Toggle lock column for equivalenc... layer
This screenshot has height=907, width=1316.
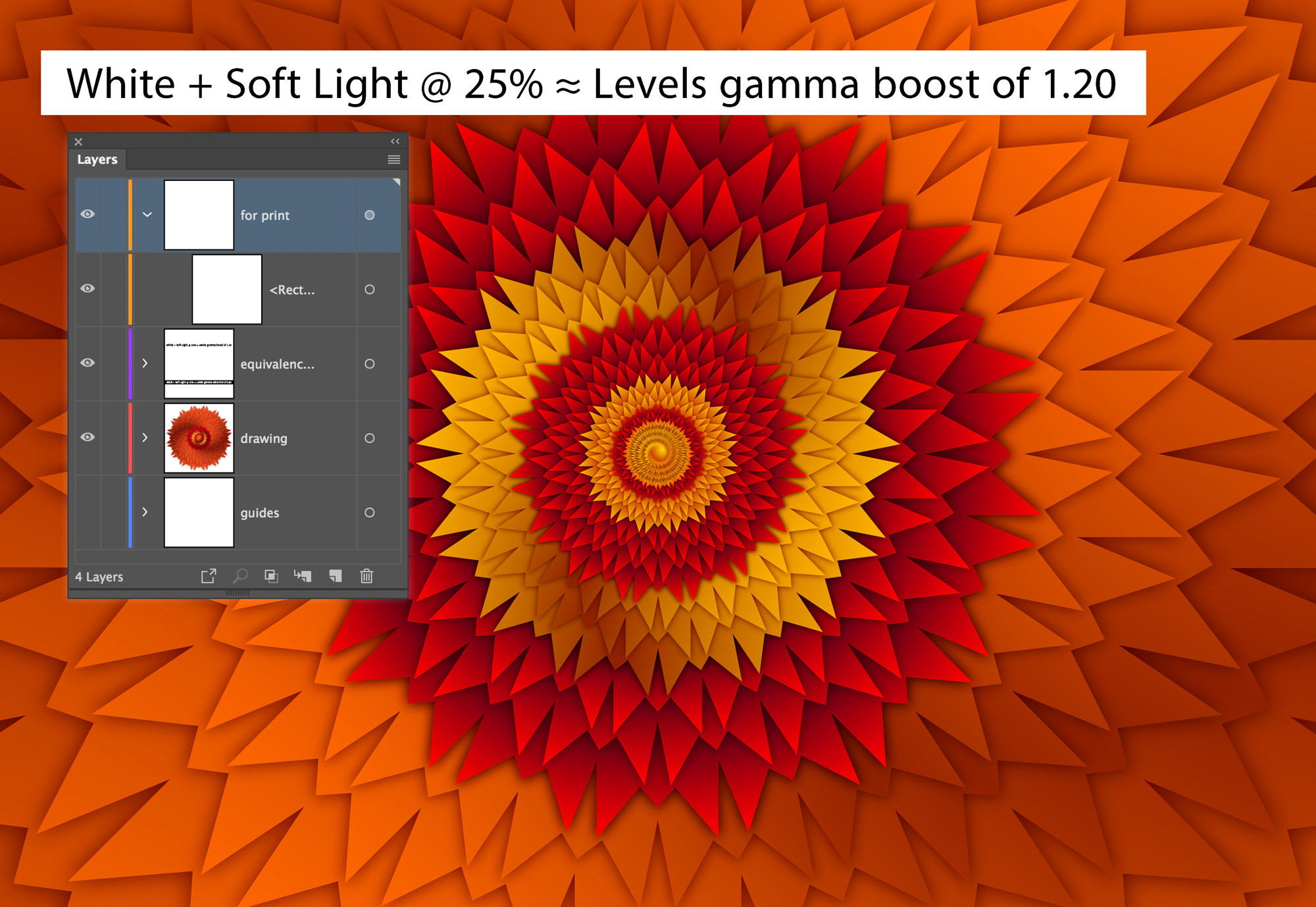tap(114, 363)
